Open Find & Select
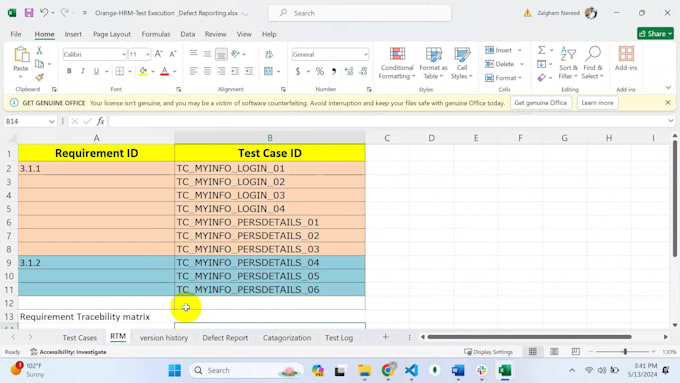The width and height of the screenshot is (680, 383). coord(592,63)
